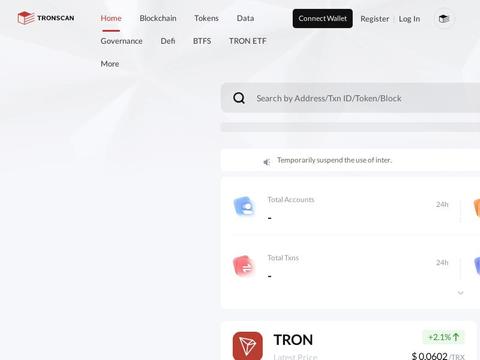Image resolution: width=480 pixels, height=360 pixels.
Task: Click the Total Txns label
Action: tap(283, 258)
